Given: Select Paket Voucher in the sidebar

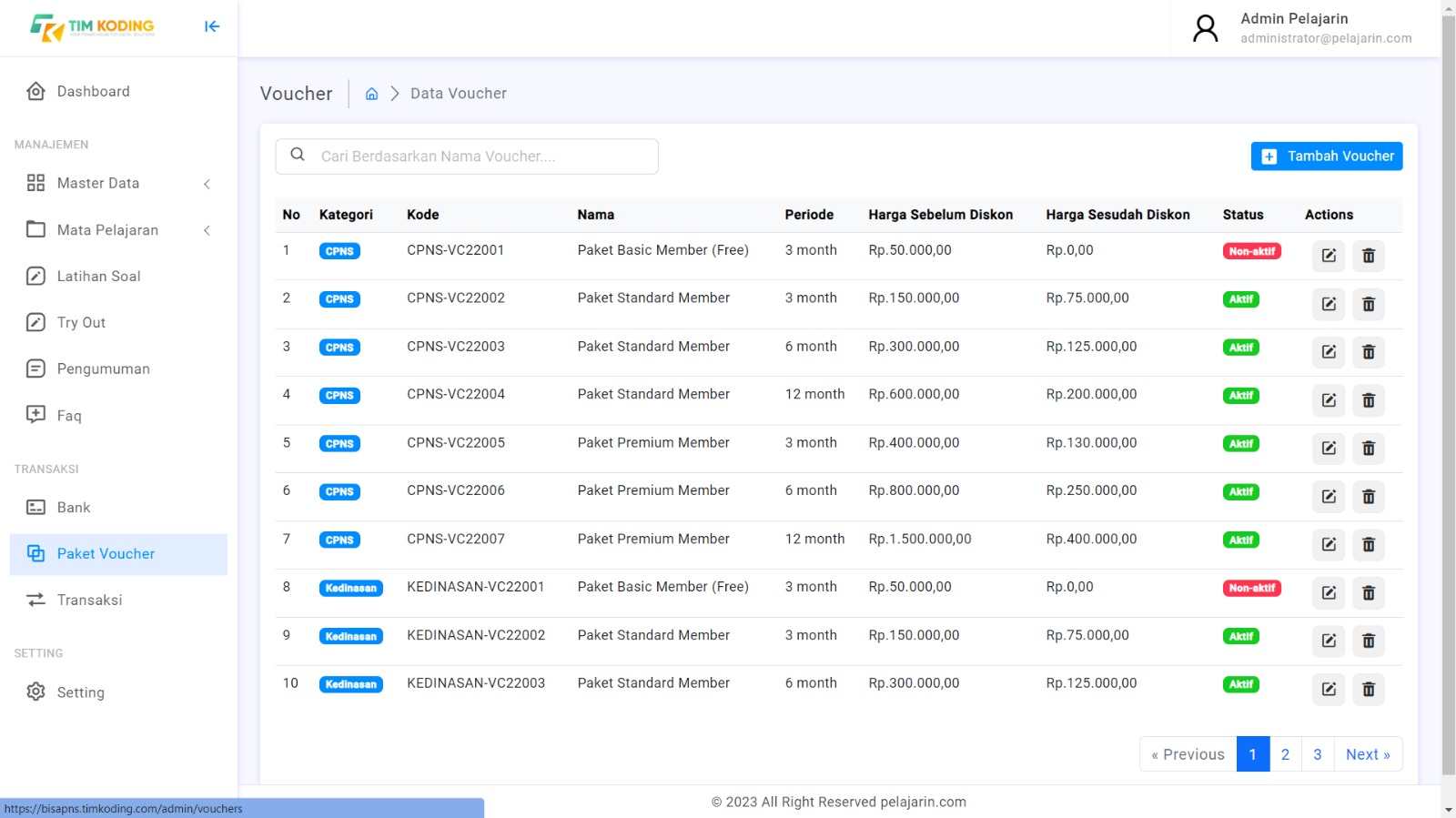Looking at the screenshot, I should pos(118,554).
